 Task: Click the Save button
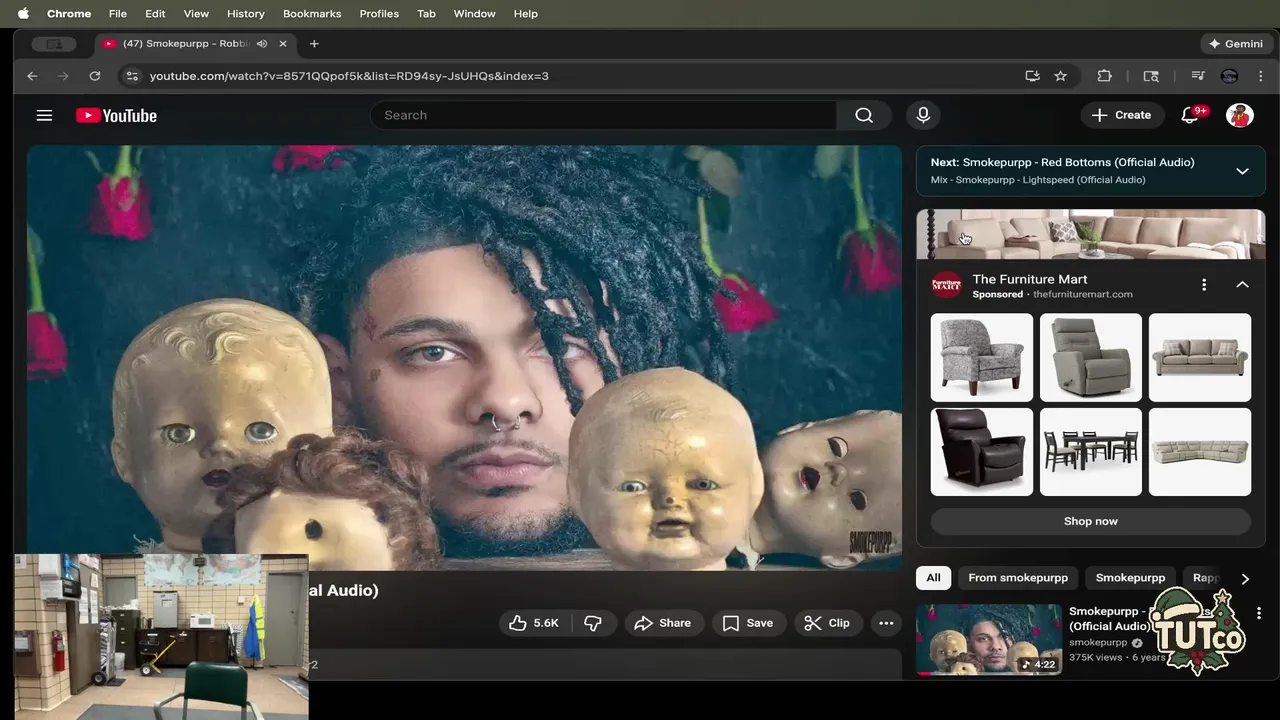click(x=748, y=623)
